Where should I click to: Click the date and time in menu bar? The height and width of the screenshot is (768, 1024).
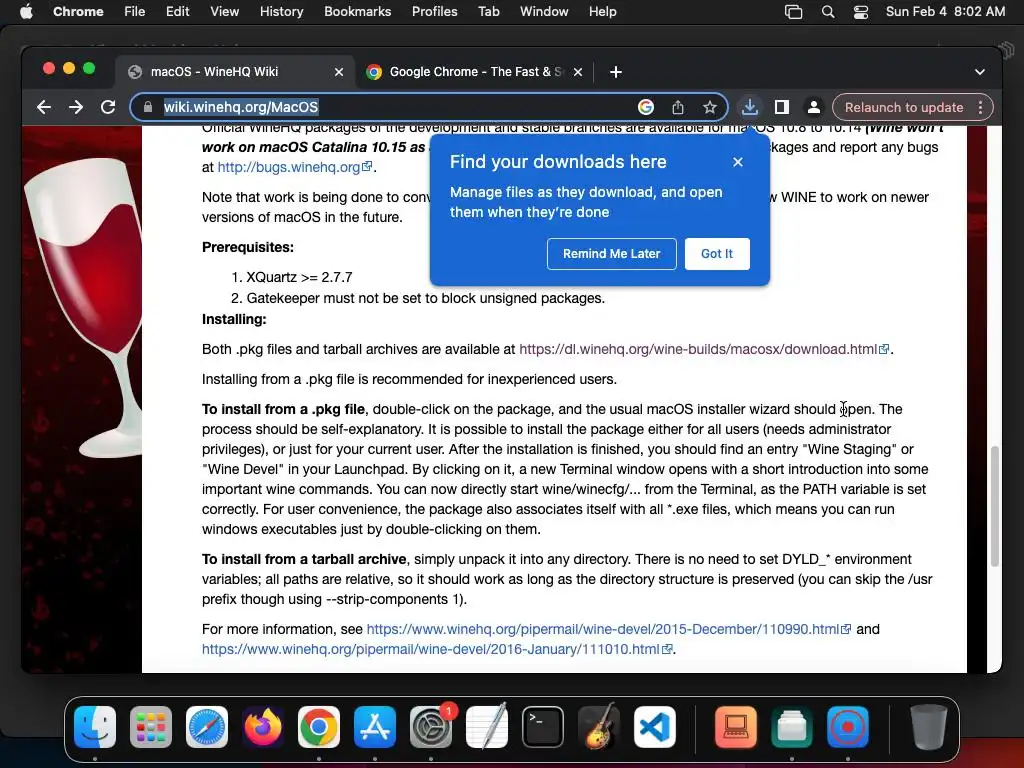click(x=945, y=12)
